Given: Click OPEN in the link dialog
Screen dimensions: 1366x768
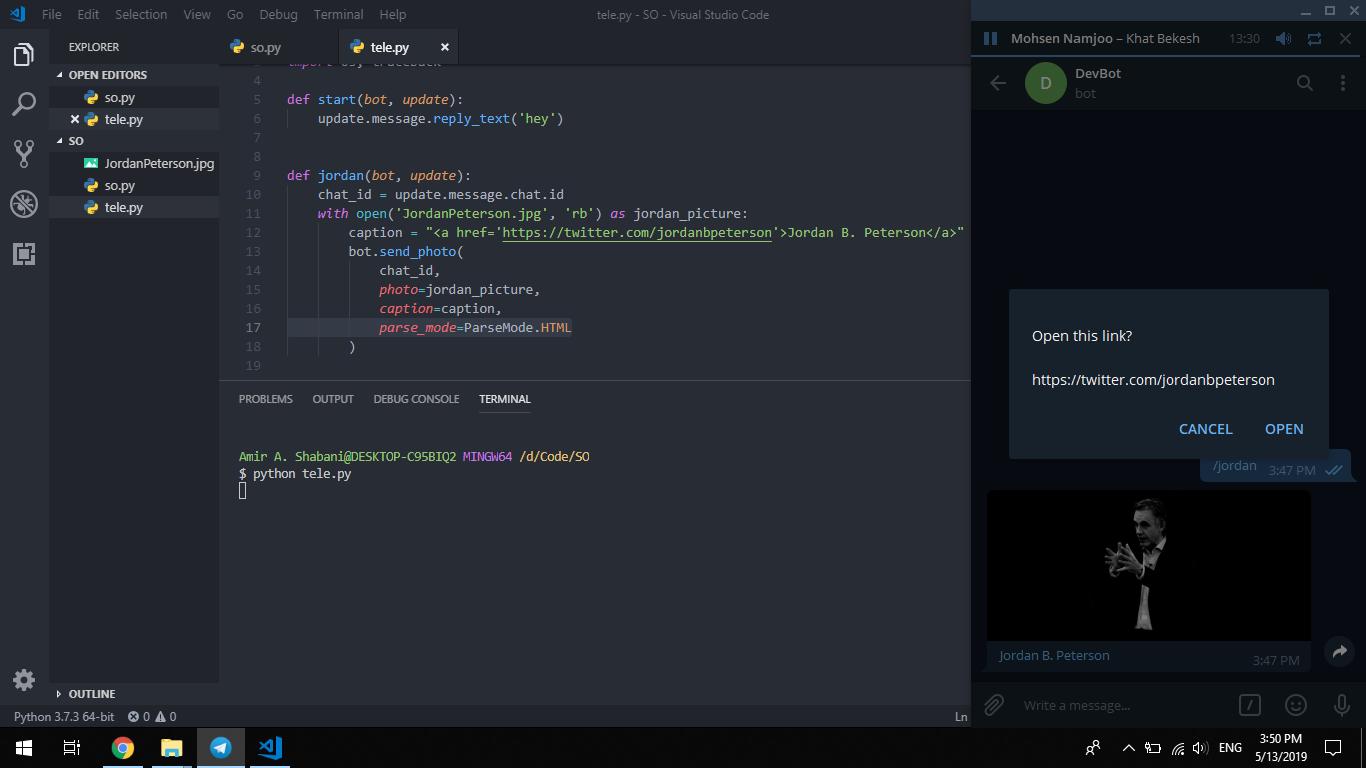Looking at the screenshot, I should (x=1283, y=428).
